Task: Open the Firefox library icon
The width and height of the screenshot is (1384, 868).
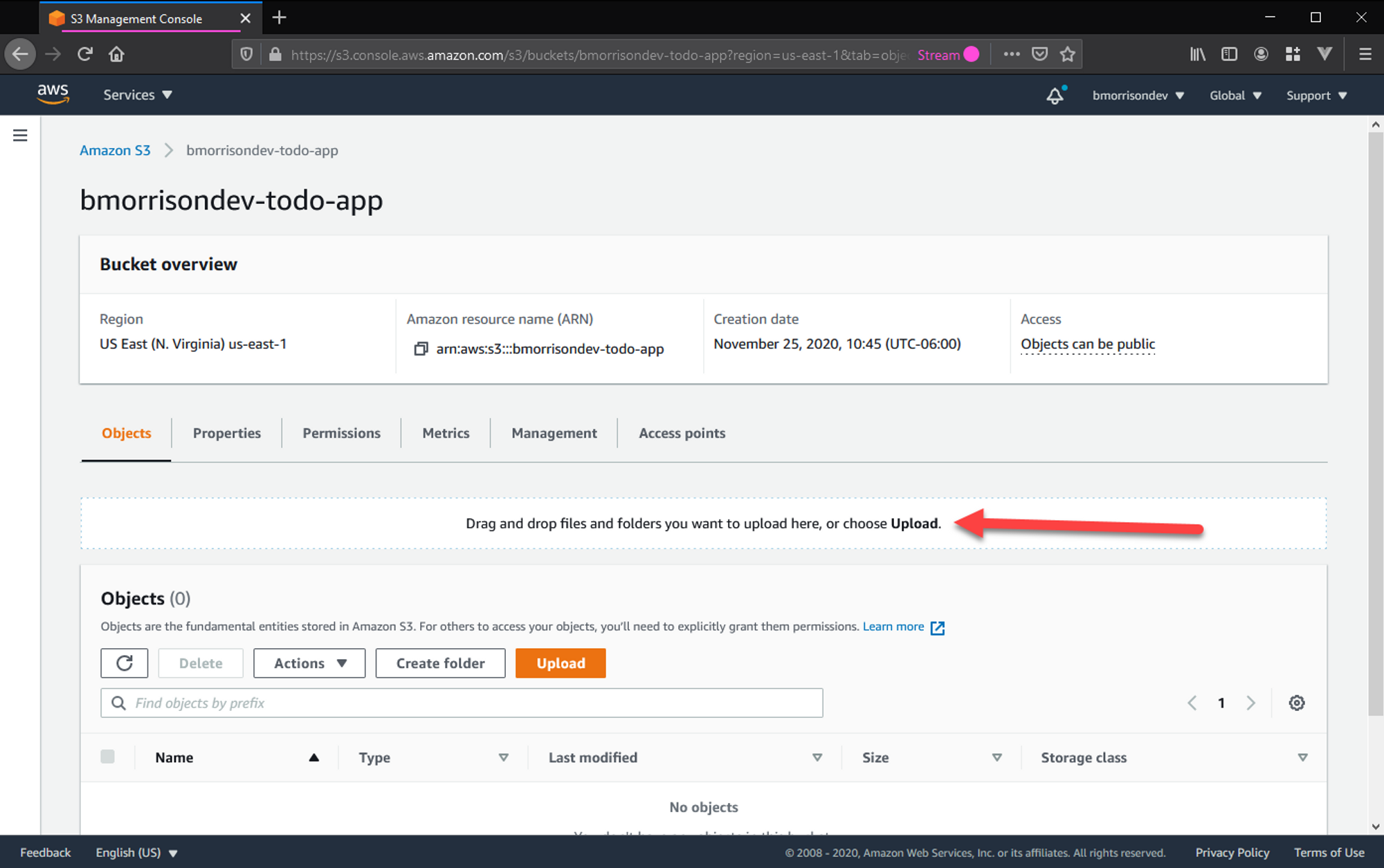Action: pyautogui.click(x=1198, y=54)
